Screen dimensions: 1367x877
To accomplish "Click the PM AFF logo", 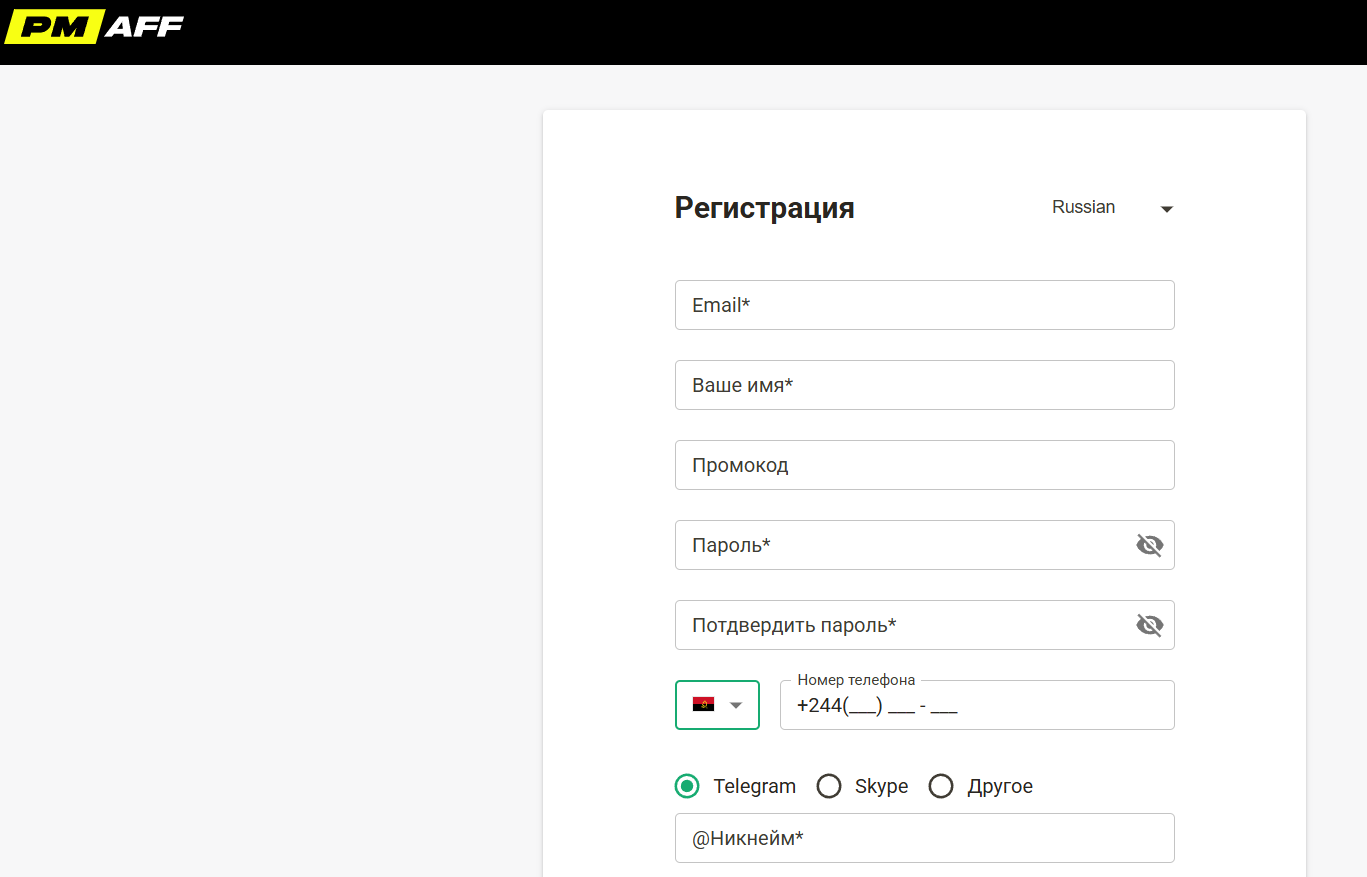I will click(x=94, y=27).
